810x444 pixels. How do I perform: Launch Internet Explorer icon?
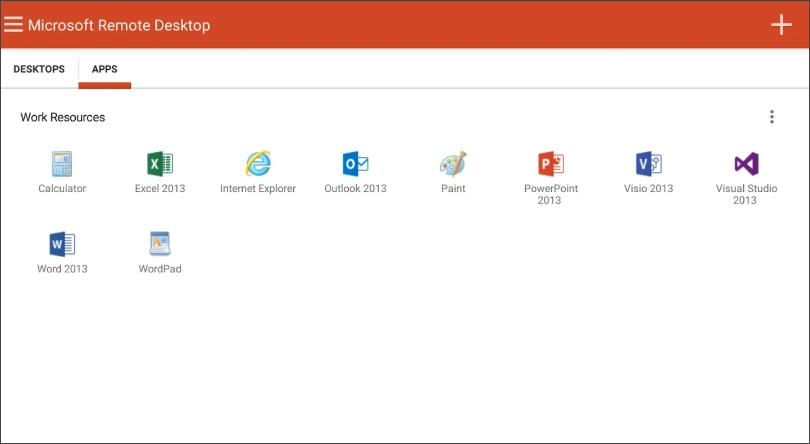pyautogui.click(x=258, y=164)
